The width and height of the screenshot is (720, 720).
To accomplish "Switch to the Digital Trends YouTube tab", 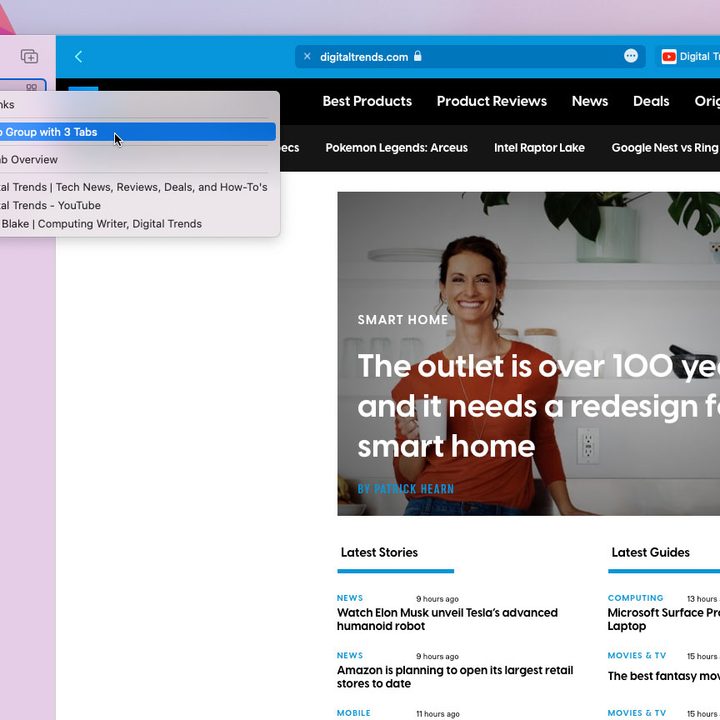I will [x=690, y=56].
